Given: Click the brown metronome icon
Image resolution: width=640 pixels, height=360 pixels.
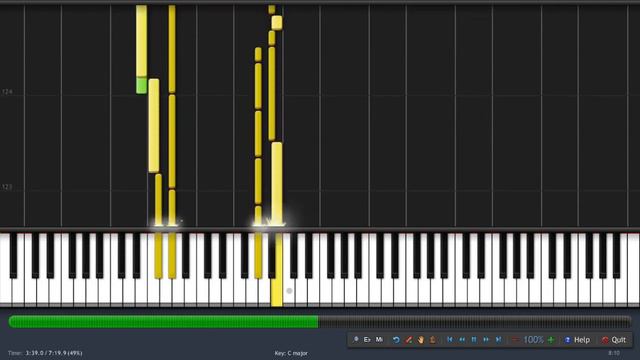Looking at the screenshot, I should pyautogui.click(x=433, y=340).
